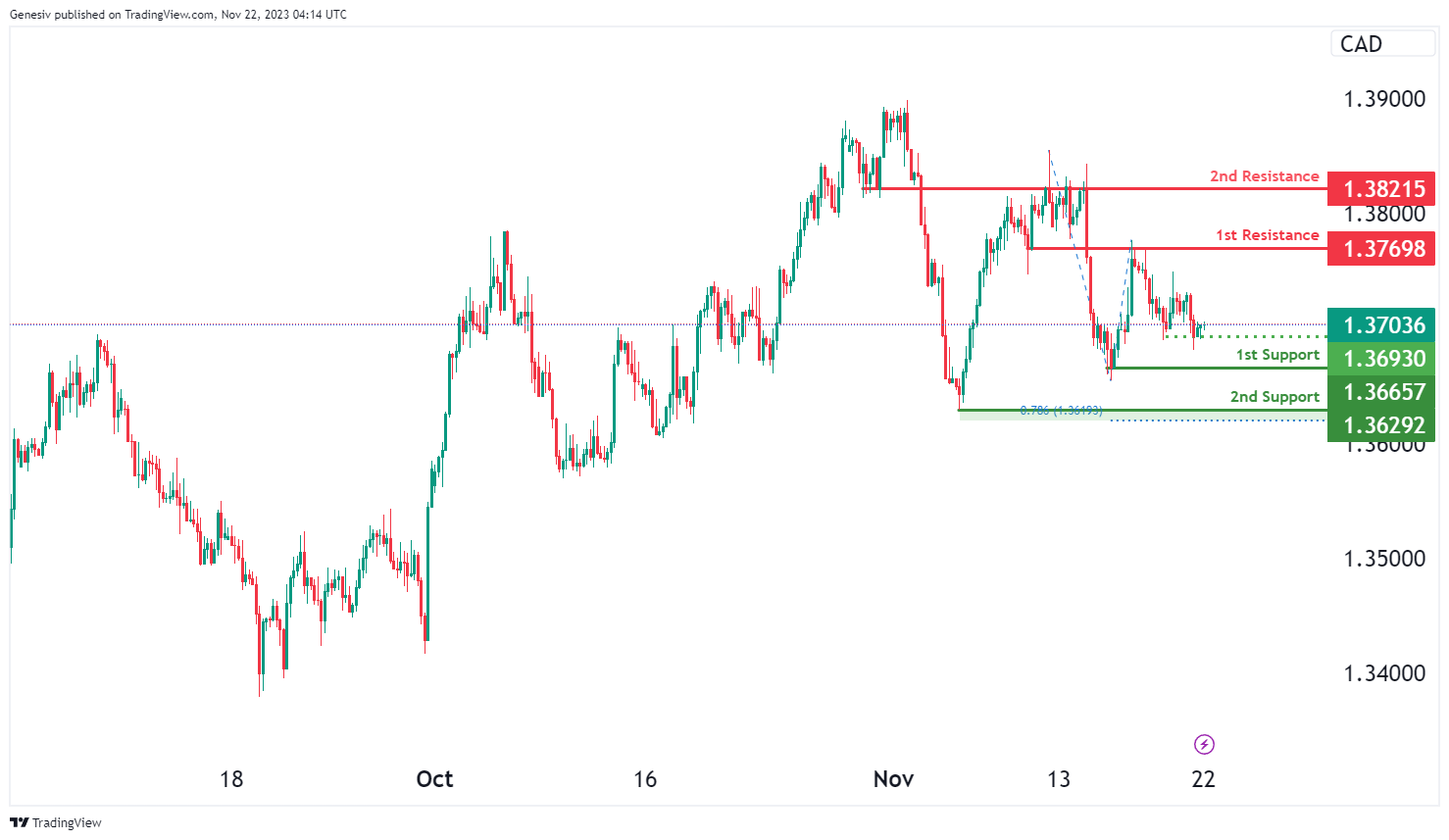
Task: Click the 1st Resistance text label
Action: pos(1267,235)
